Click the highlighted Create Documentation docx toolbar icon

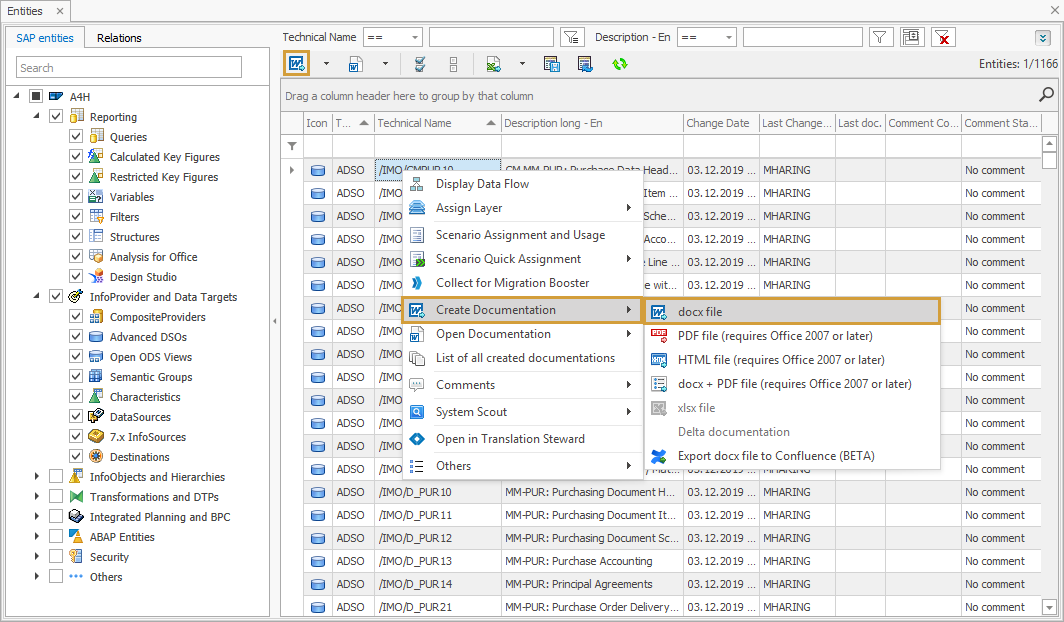(x=296, y=63)
